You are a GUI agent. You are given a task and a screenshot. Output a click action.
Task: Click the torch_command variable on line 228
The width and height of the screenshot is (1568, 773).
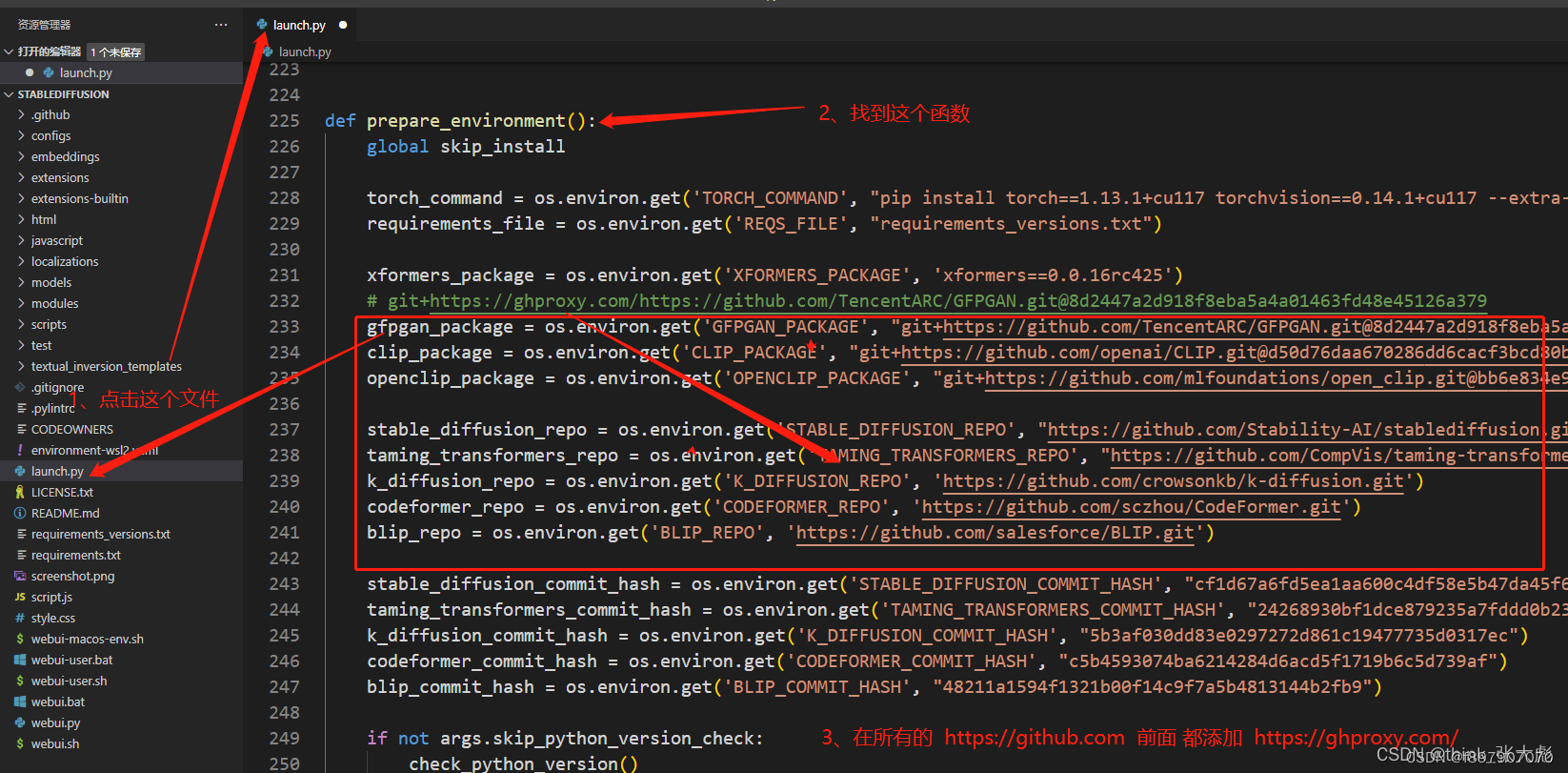pos(434,198)
